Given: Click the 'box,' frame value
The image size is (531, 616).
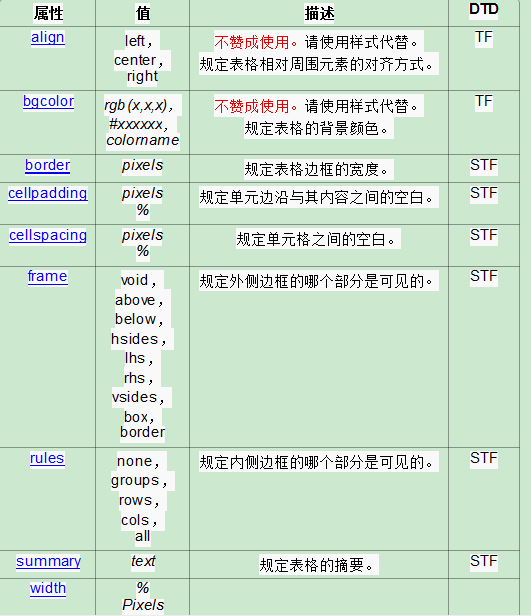Looking at the screenshot, I should tap(139, 417).
